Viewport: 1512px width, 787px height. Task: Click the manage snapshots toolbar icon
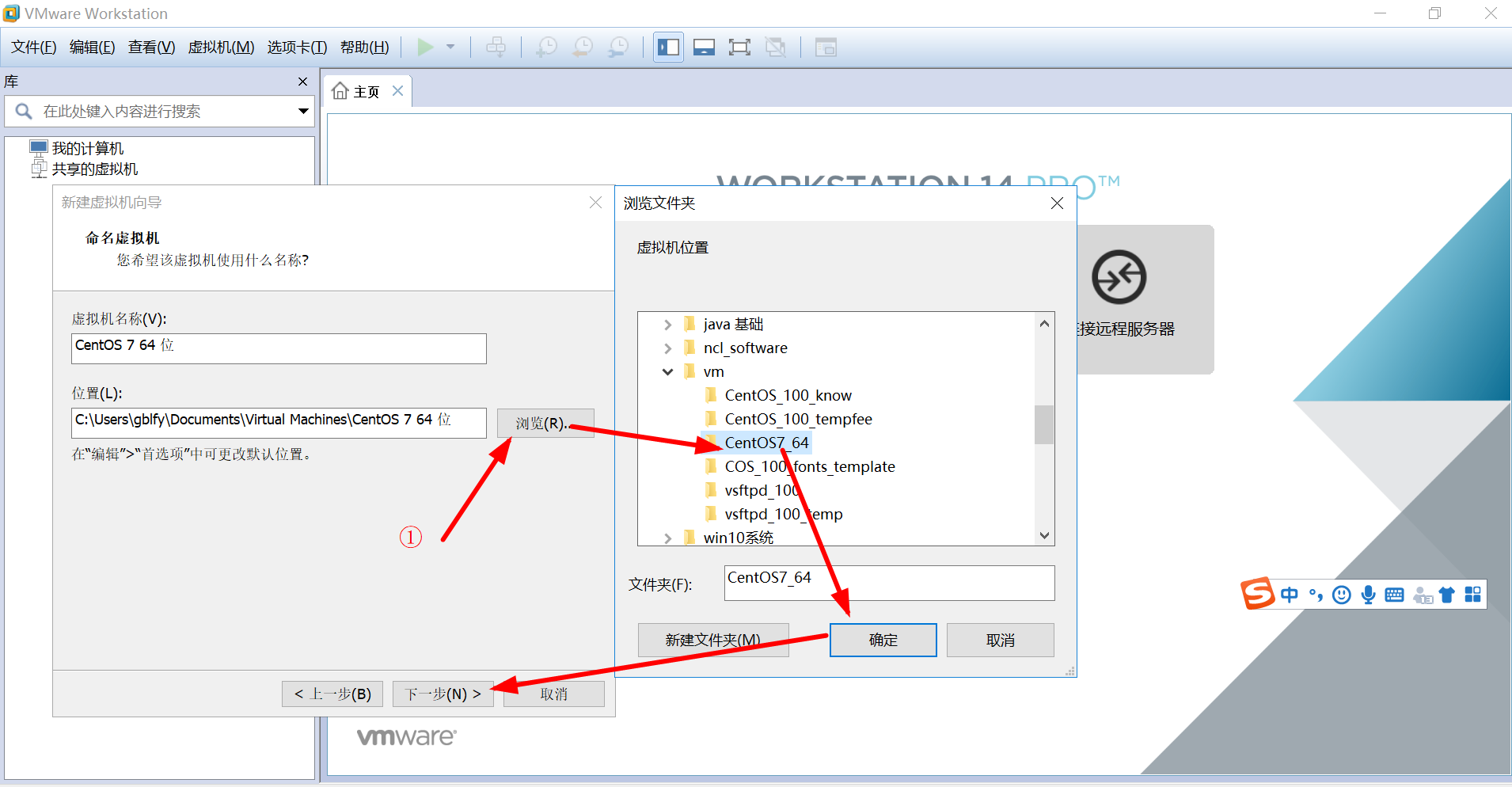pyautogui.click(x=618, y=48)
